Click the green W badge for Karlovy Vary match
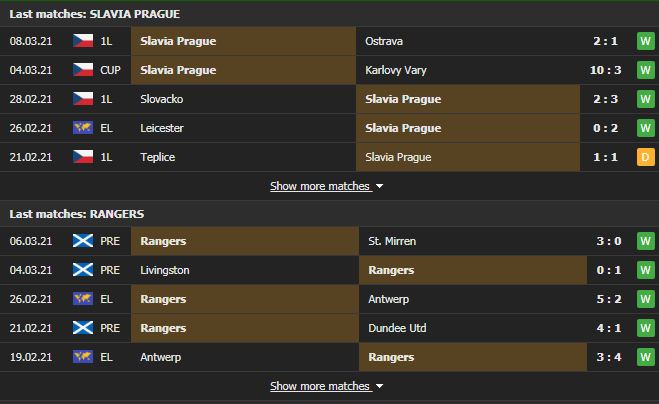The height and width of the screenshot is (404, 659). click(x=646, y=70)
